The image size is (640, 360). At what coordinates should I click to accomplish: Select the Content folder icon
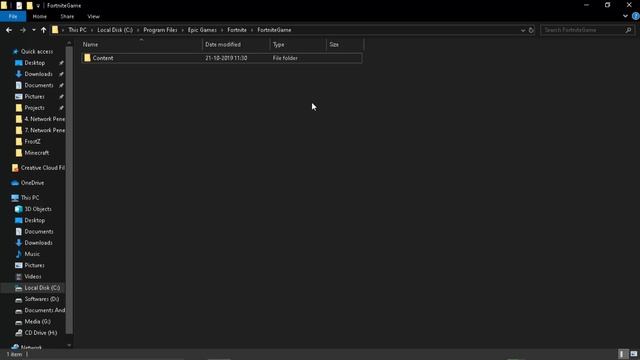point(87,58)
